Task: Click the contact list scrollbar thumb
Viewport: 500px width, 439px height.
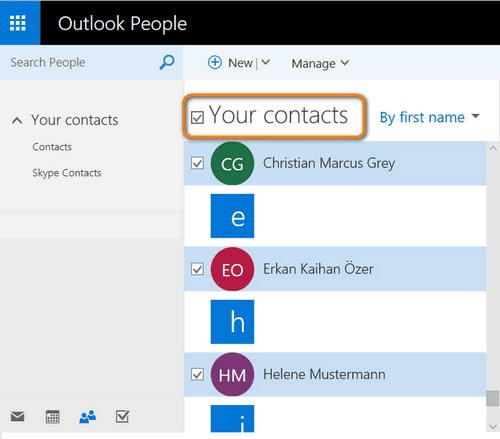Action: pos(492,398)
